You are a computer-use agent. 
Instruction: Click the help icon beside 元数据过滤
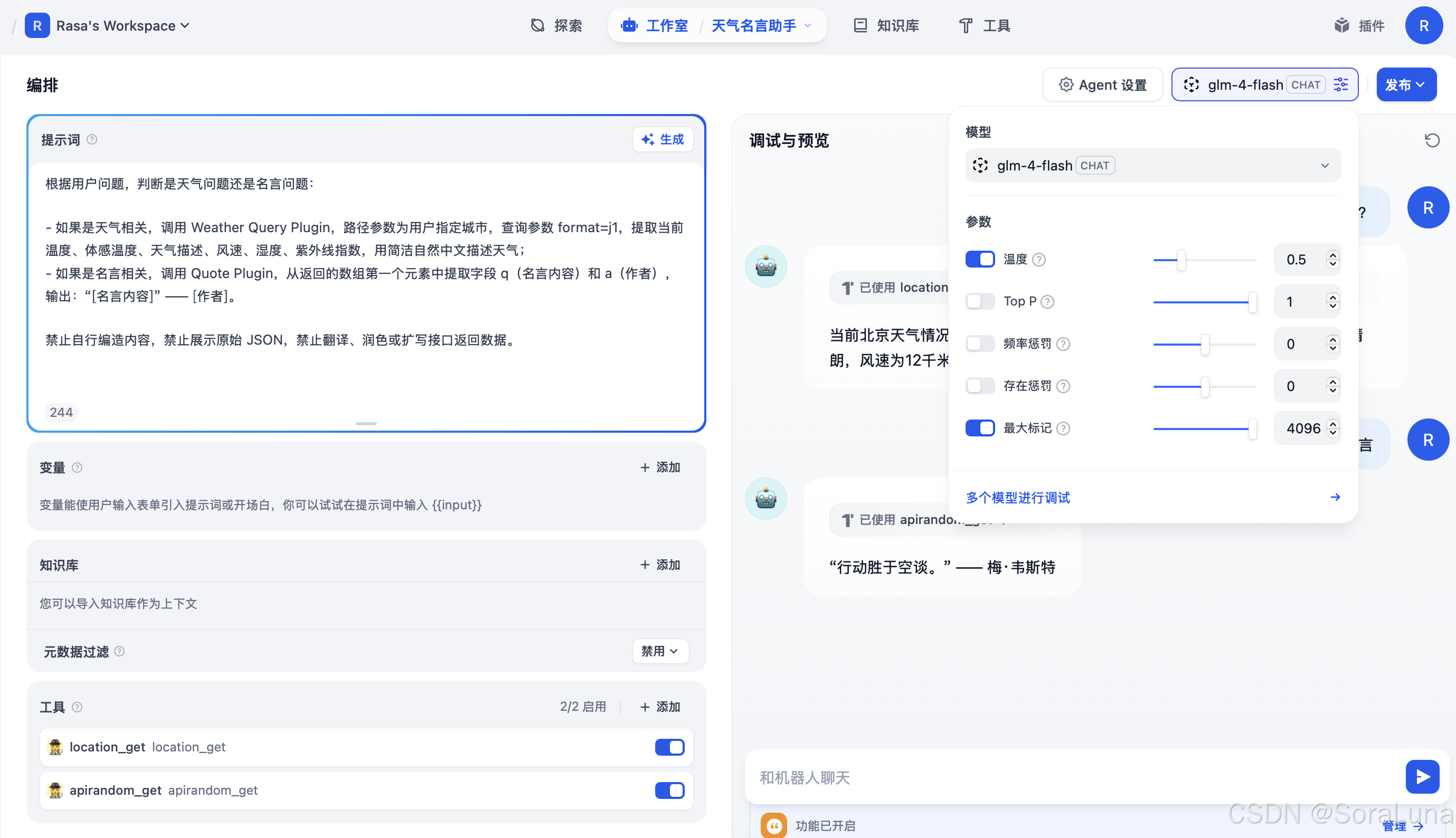119,652
